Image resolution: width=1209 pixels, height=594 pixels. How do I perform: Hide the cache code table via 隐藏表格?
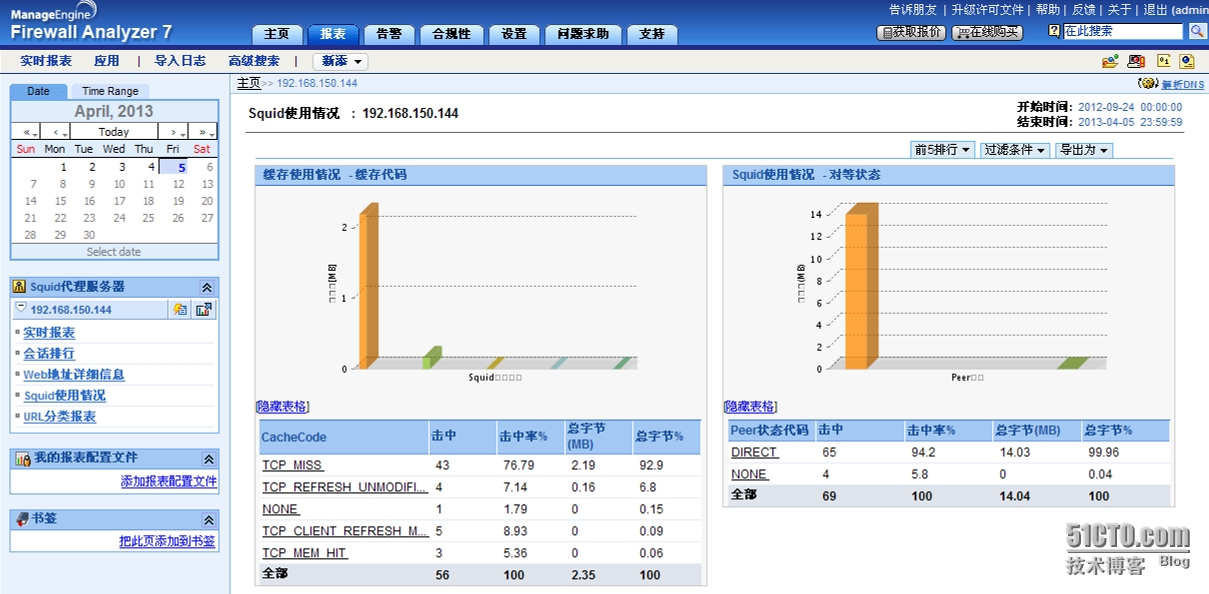click(x=283, y=406)
